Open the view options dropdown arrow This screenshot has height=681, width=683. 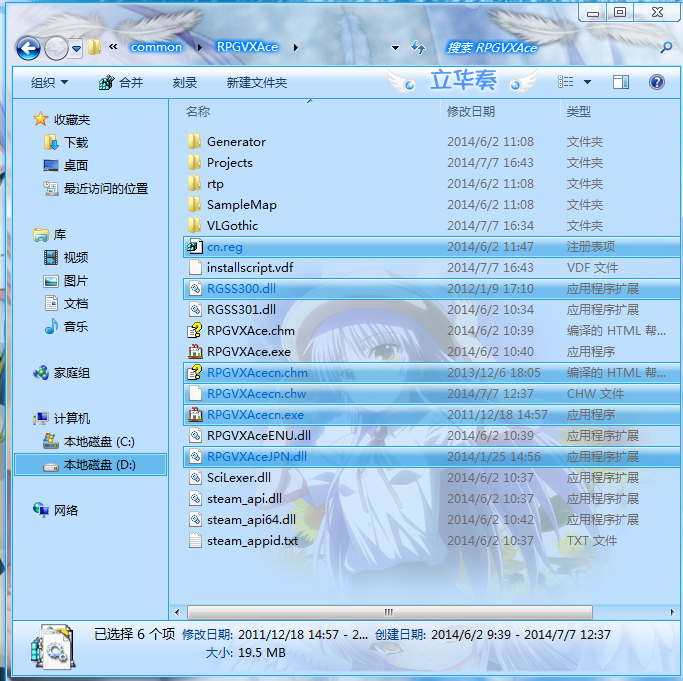click(587, 82)
